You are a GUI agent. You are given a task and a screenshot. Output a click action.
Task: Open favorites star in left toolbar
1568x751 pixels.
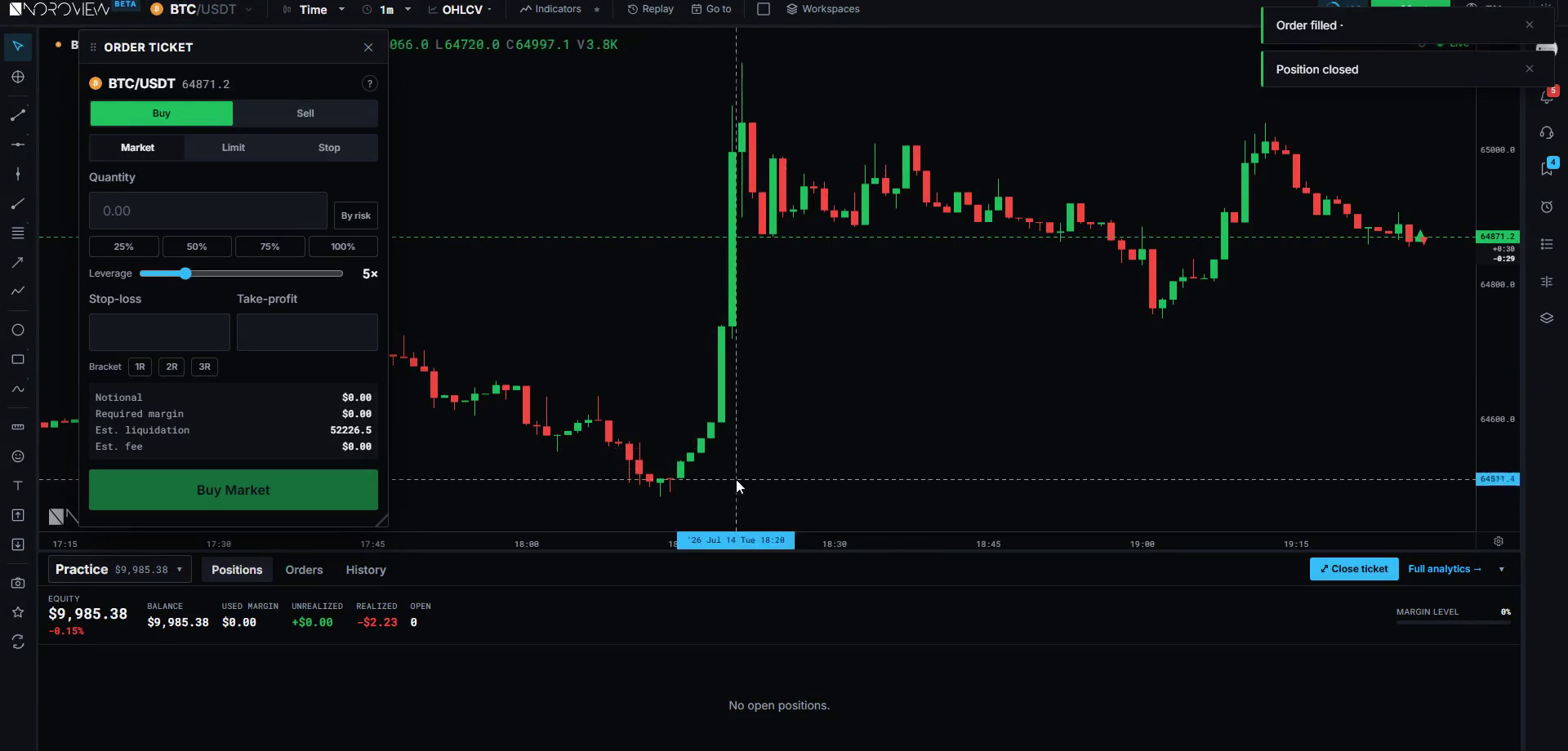coord(18,612)
